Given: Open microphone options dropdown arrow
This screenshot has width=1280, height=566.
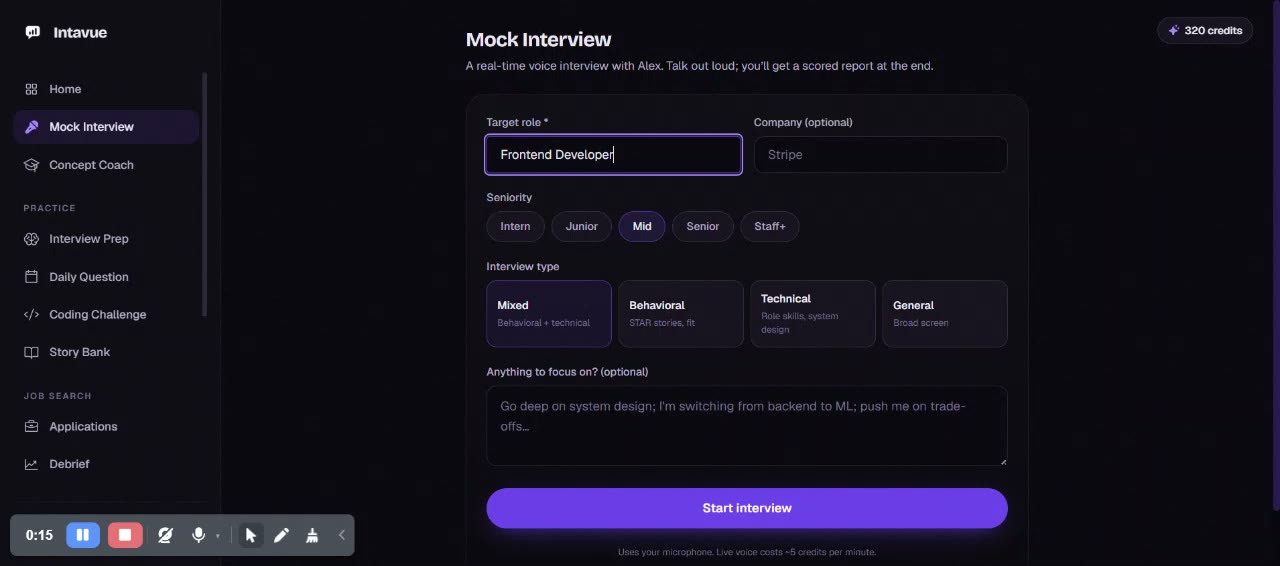Looking at the screenshot, I should point(218,536).
